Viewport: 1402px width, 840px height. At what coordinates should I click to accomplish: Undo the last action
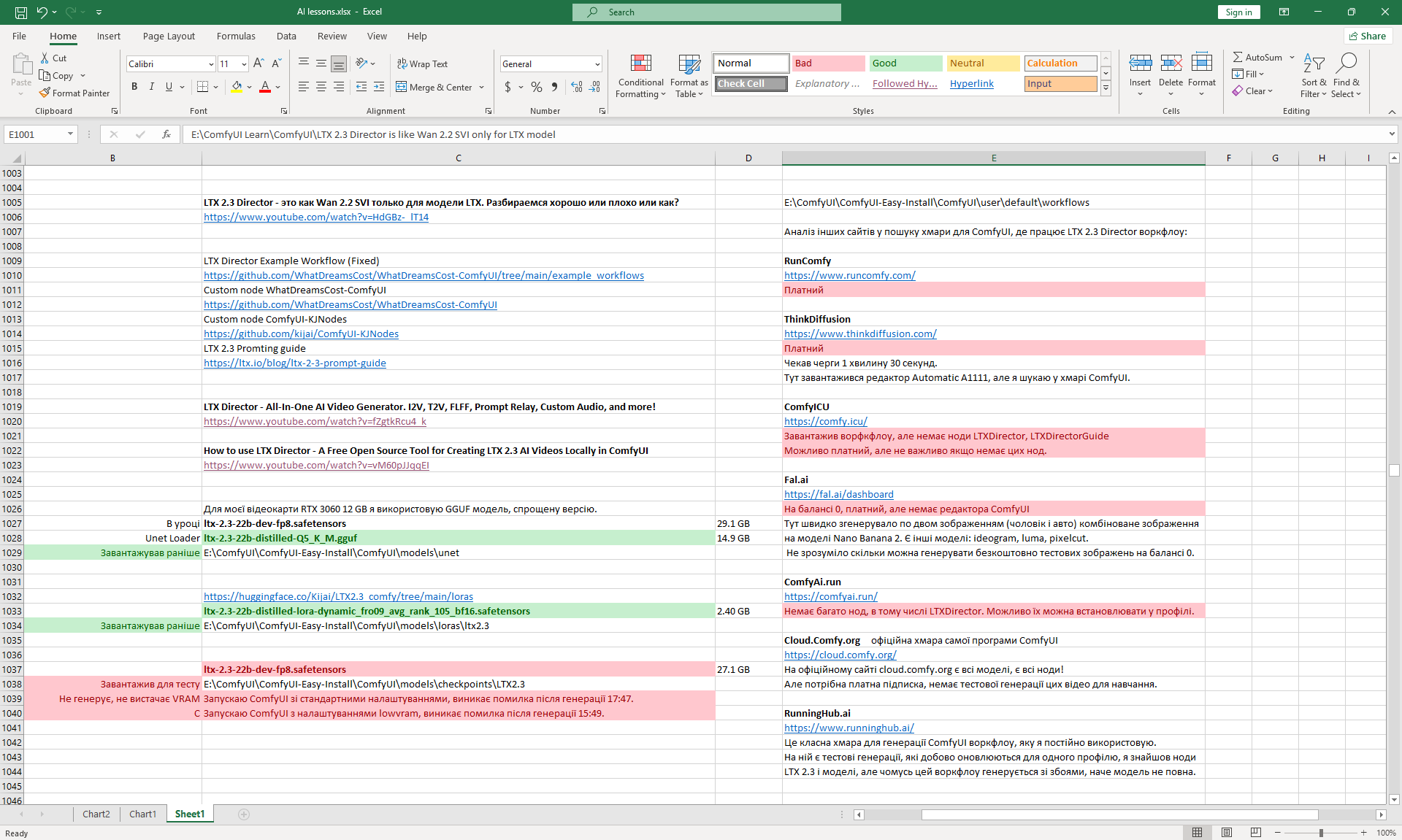point(42,12)
